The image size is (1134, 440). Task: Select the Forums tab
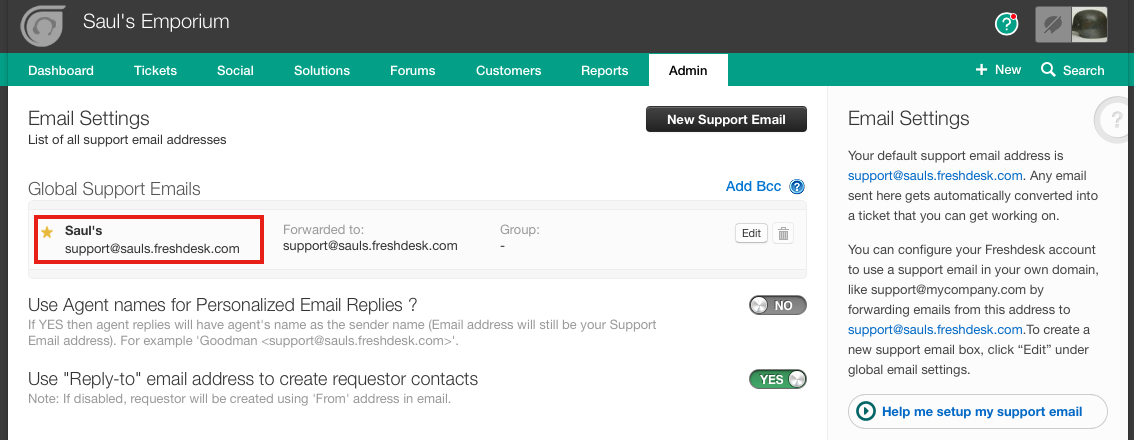tap(412, 70)
